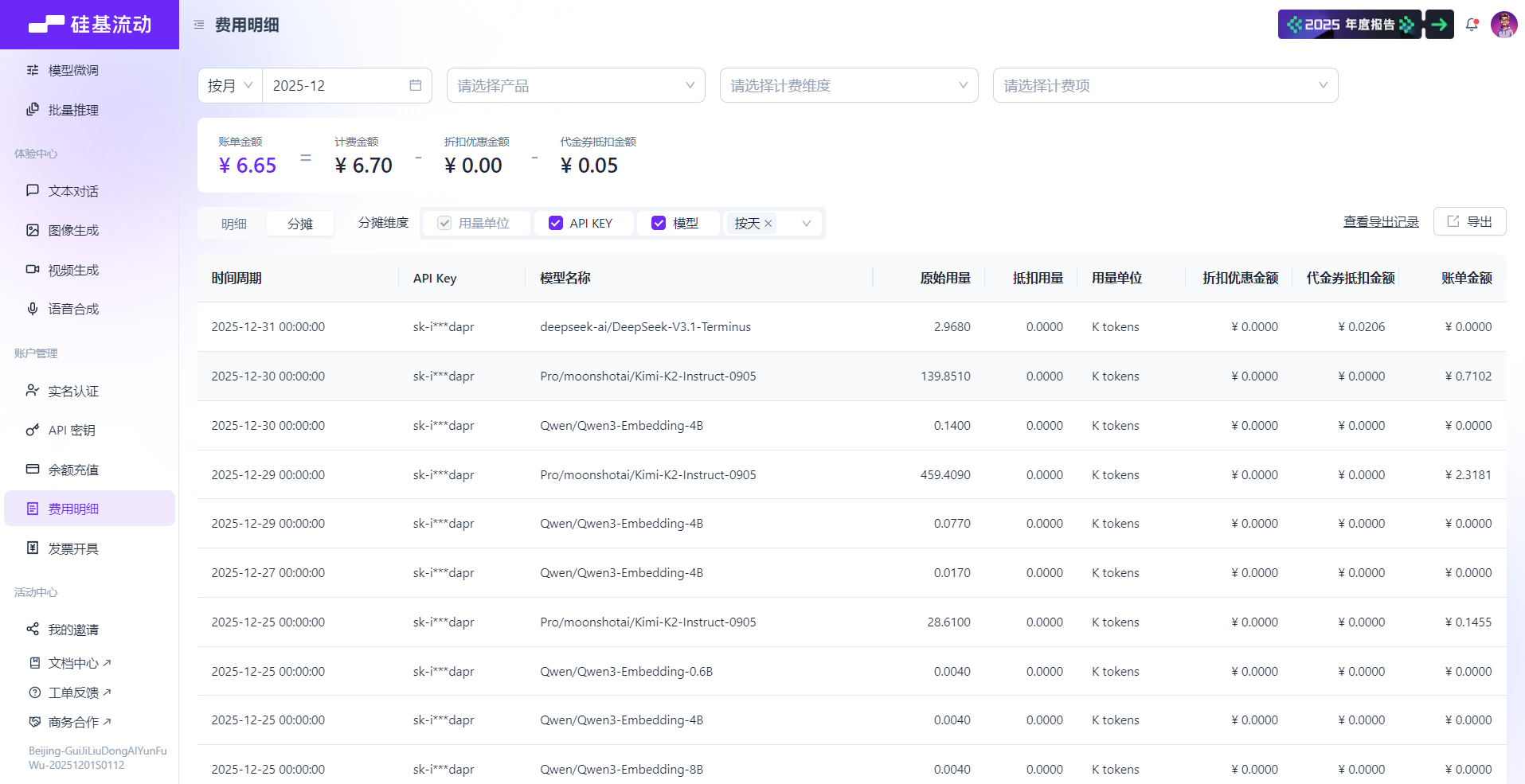Click the 模型微调 sliders icon
This screenshot has width=1525, height=784.
[x=33, y=70]
